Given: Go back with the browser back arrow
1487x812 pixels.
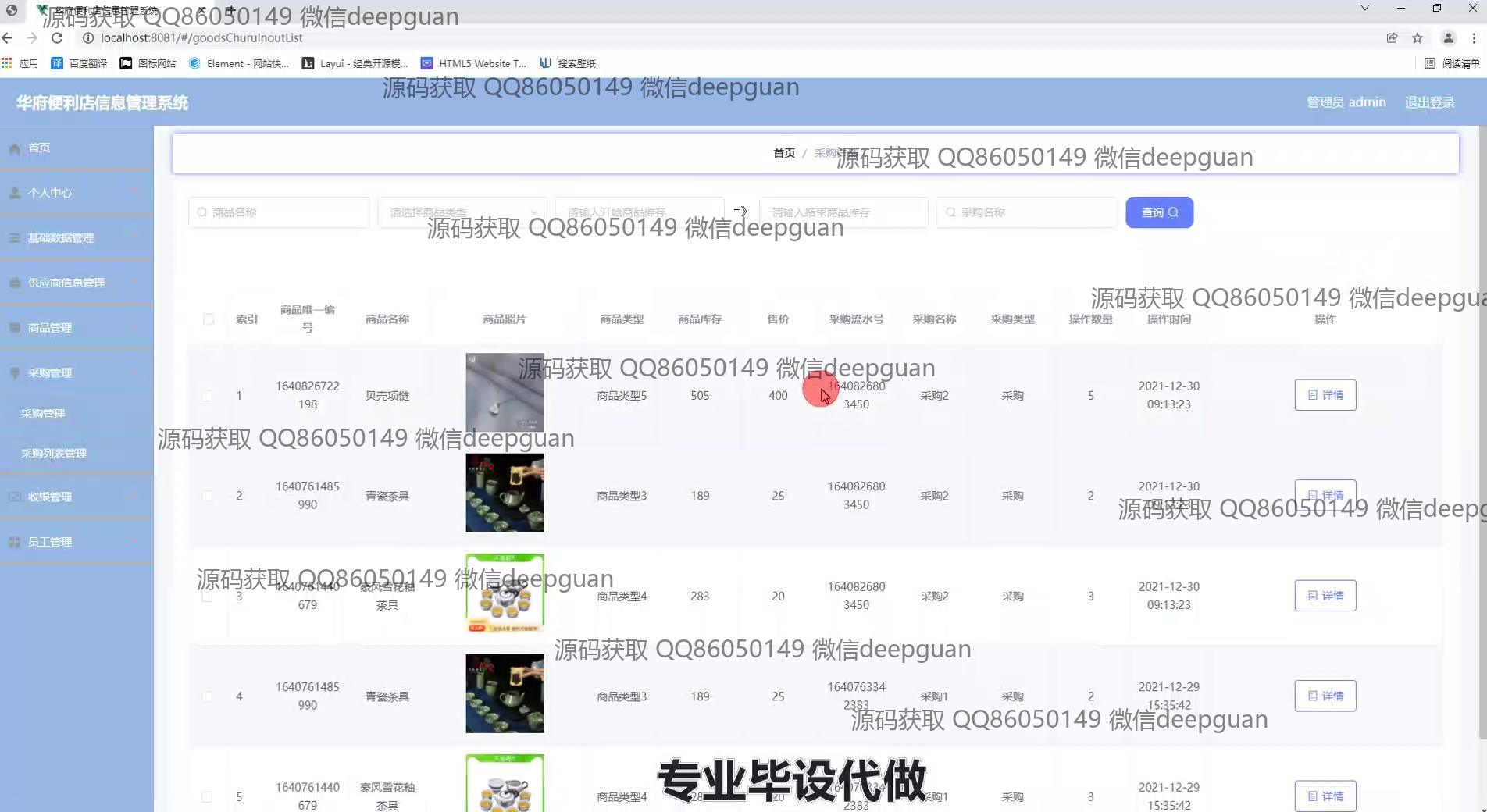Looking at the screenshot, I should 8,37.
